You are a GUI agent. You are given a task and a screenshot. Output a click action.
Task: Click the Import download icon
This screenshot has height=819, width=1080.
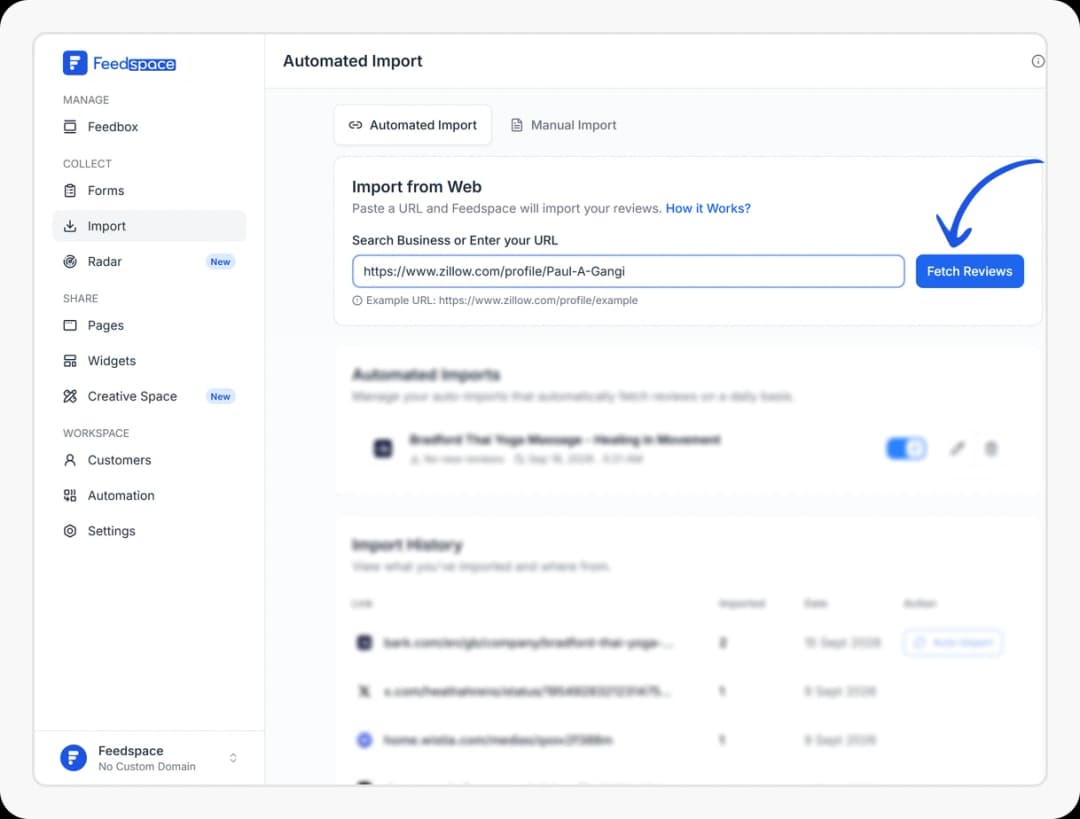70,226
